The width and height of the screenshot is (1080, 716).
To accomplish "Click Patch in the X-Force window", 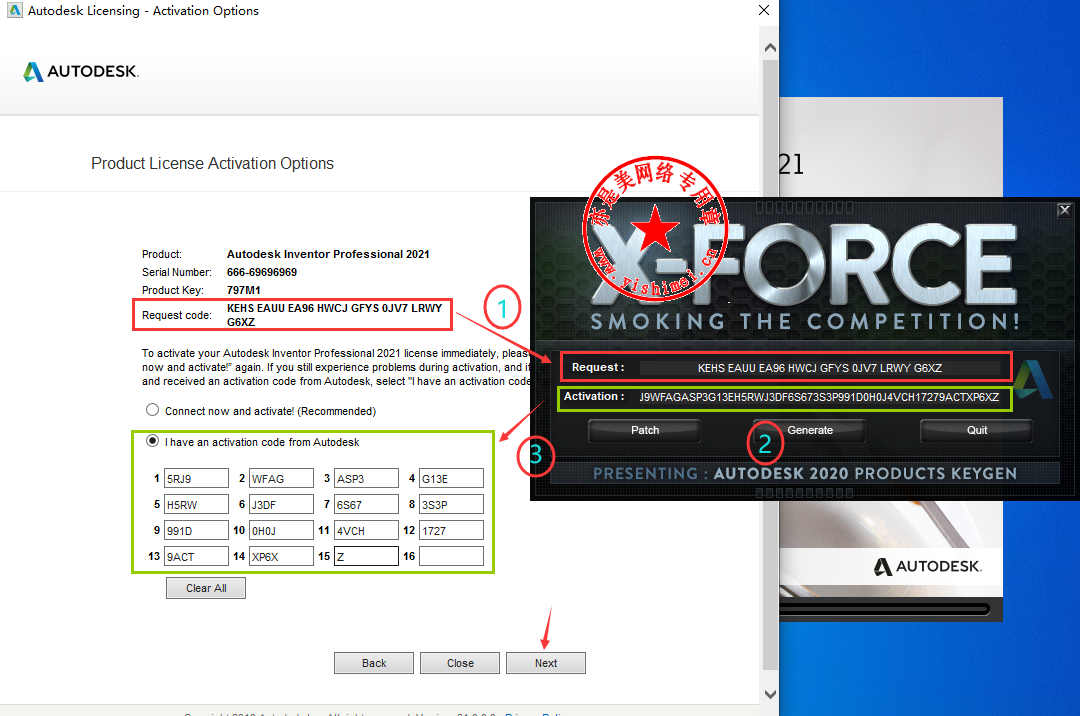I will click(645, 430).
